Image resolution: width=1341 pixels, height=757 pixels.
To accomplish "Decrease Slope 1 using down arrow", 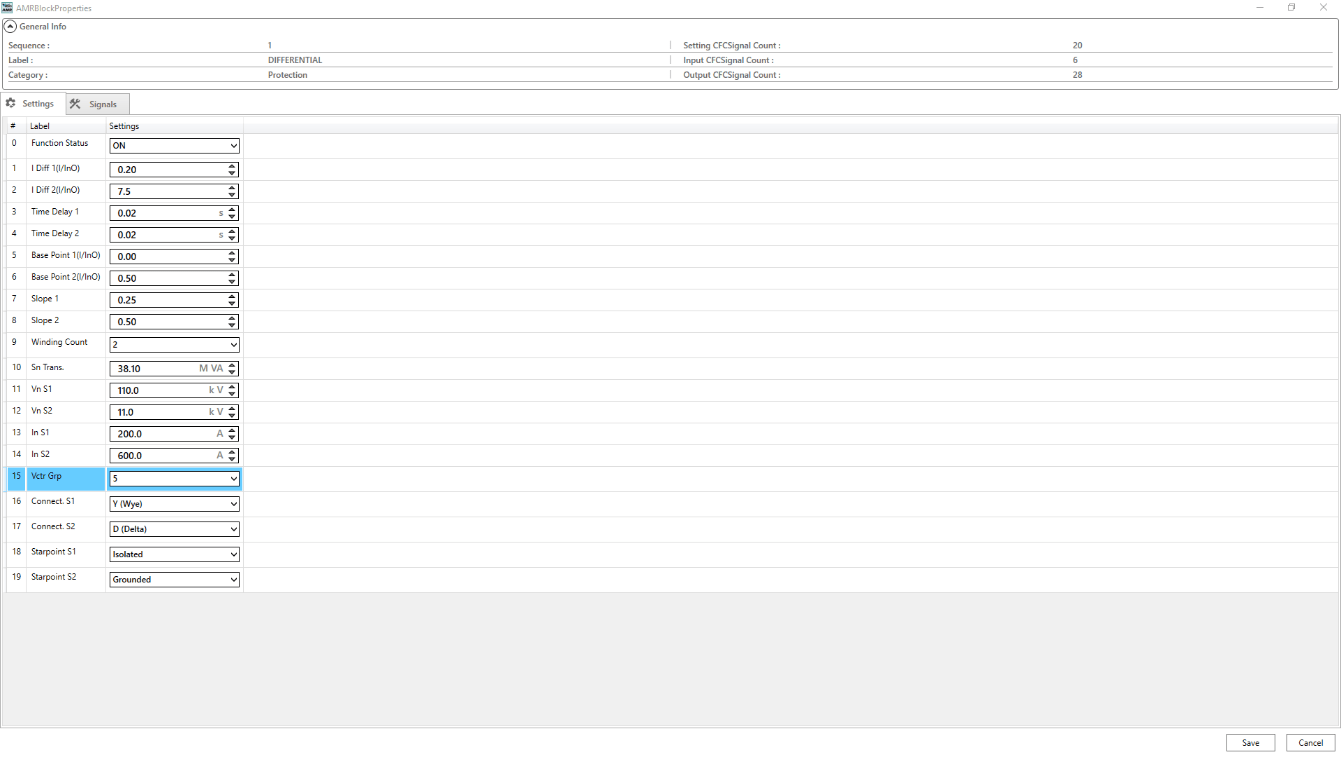I will [x=232, y=303].
